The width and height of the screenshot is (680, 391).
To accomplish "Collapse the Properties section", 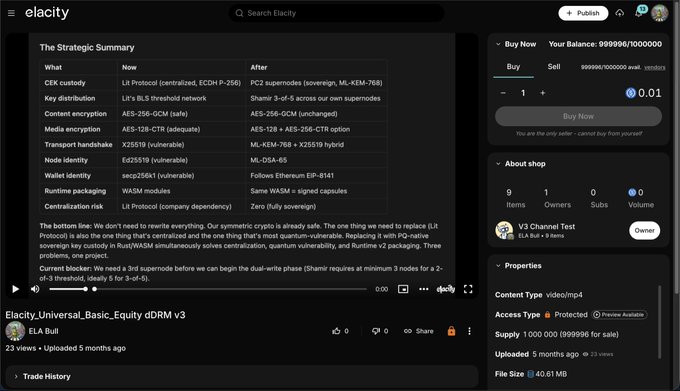I will click(x=498, y=266).
